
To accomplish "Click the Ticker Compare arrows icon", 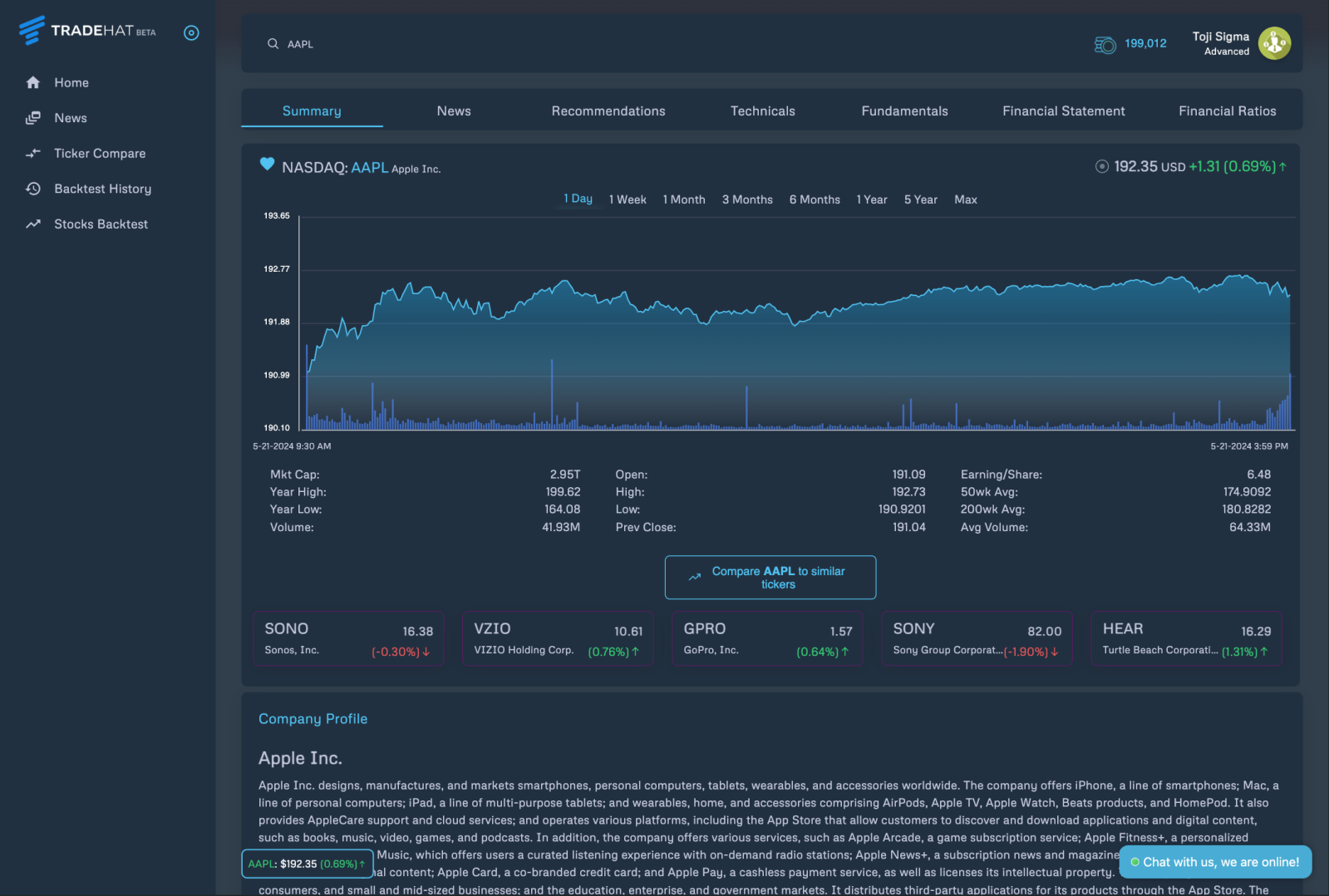I will (33, 154).
